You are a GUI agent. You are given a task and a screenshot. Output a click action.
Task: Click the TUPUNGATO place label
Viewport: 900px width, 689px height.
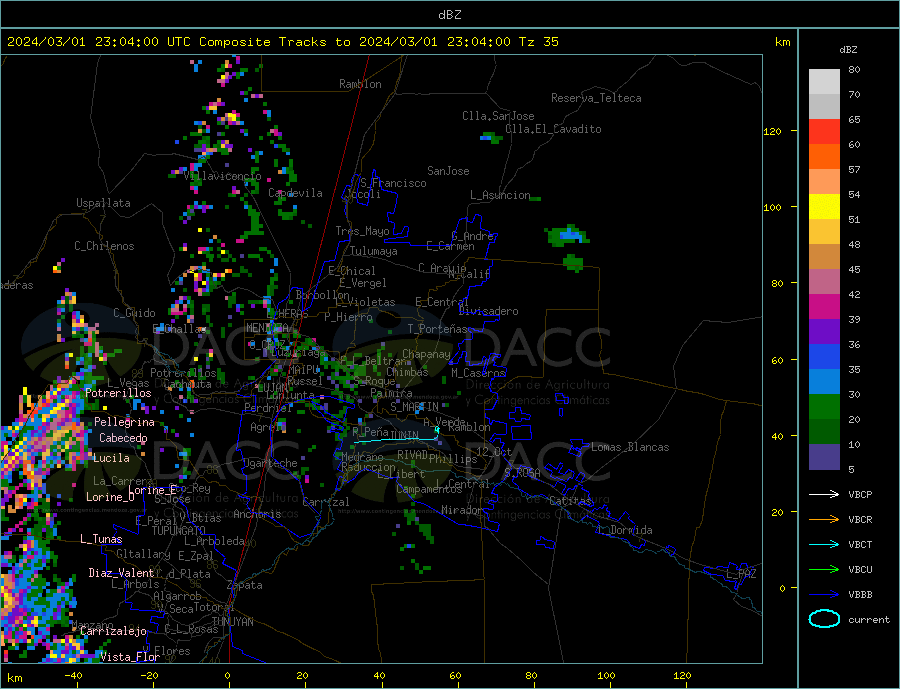pyautogui.click(x=178, y=531)
